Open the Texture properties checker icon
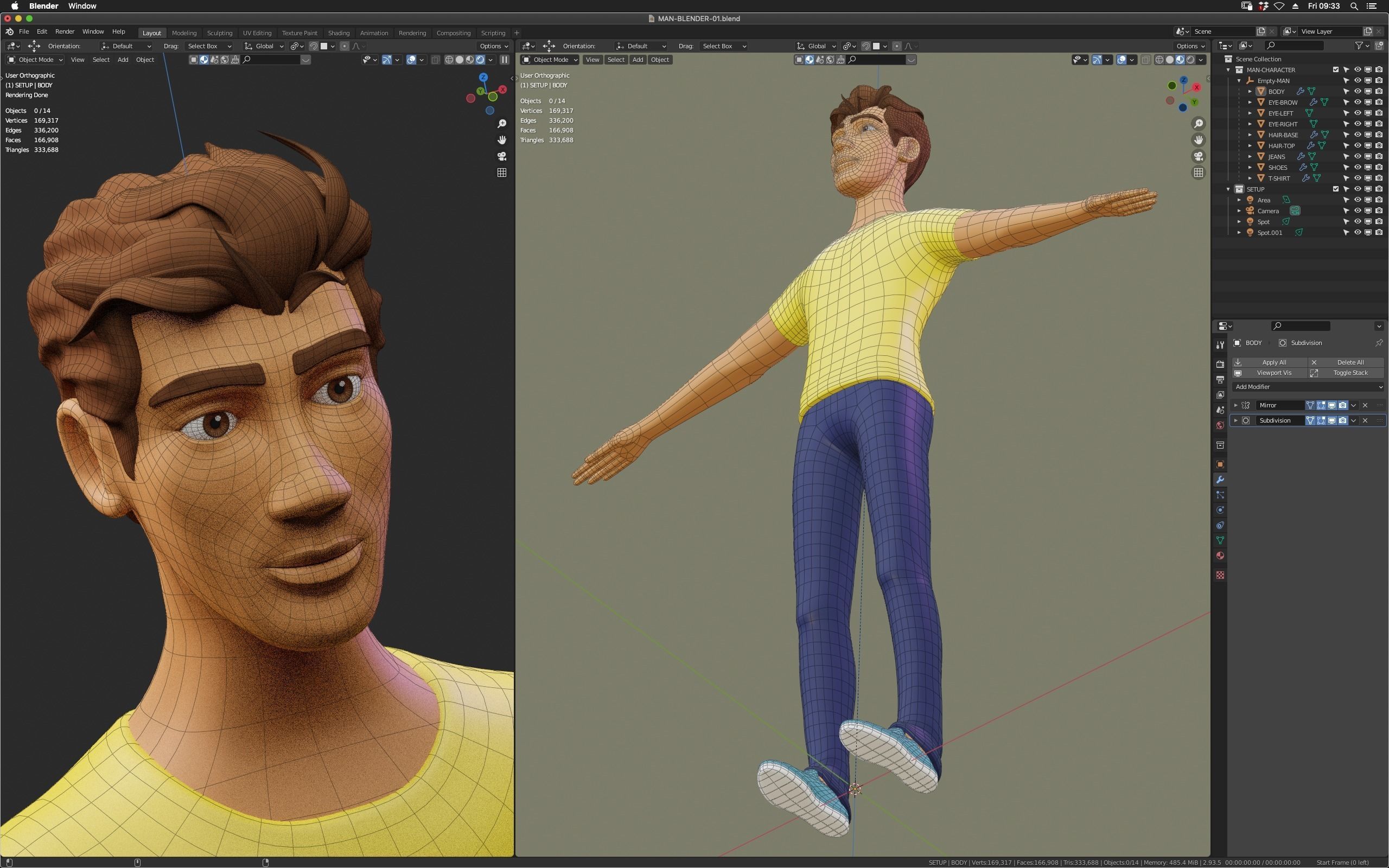1389x868 pixels. [x=1220, y=575]
